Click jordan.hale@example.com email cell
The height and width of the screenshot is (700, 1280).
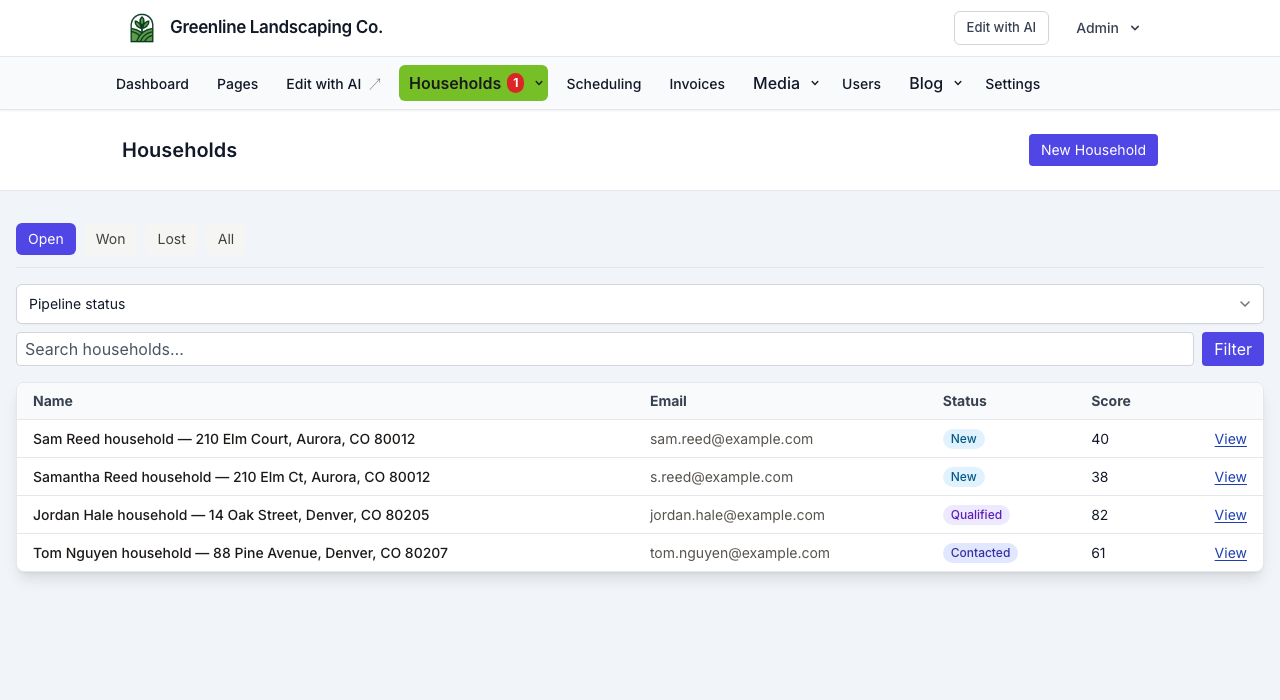(x=737, y=515)
